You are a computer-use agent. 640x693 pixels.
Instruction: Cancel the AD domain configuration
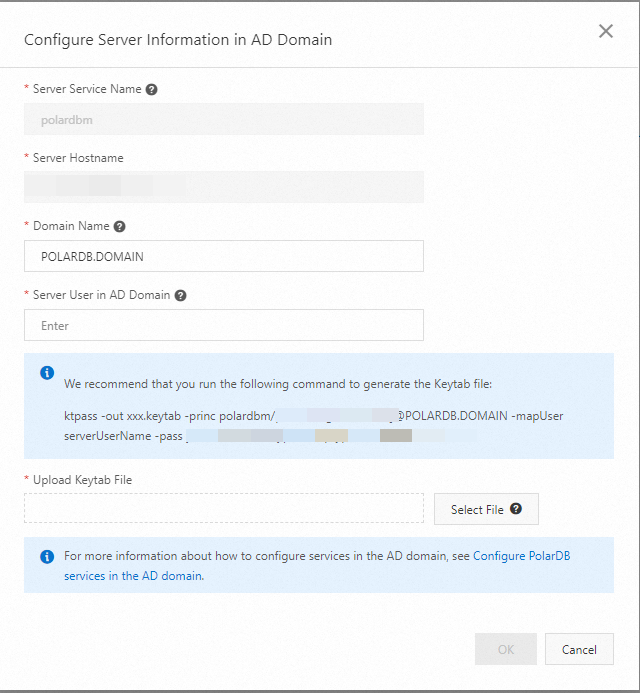click(579, 649)
